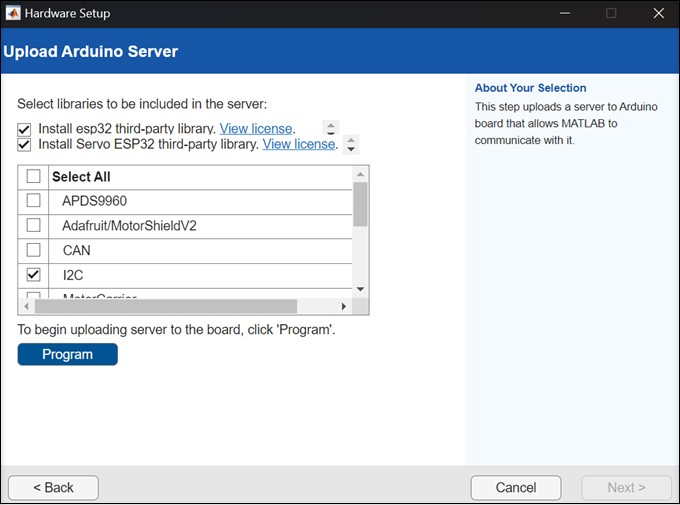The height and width of the screenshot is (505, 680).
Task: Uncheck Install esp32 third-party library
Action: [x=24, y=129]
